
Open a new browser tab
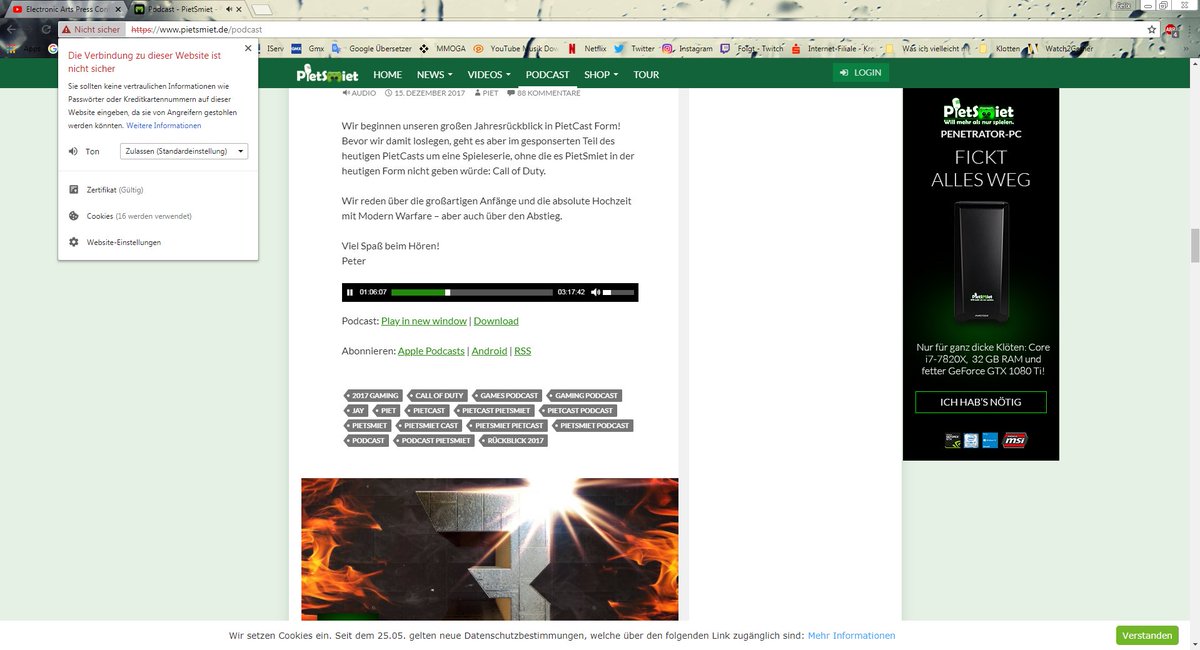[264, 10]
